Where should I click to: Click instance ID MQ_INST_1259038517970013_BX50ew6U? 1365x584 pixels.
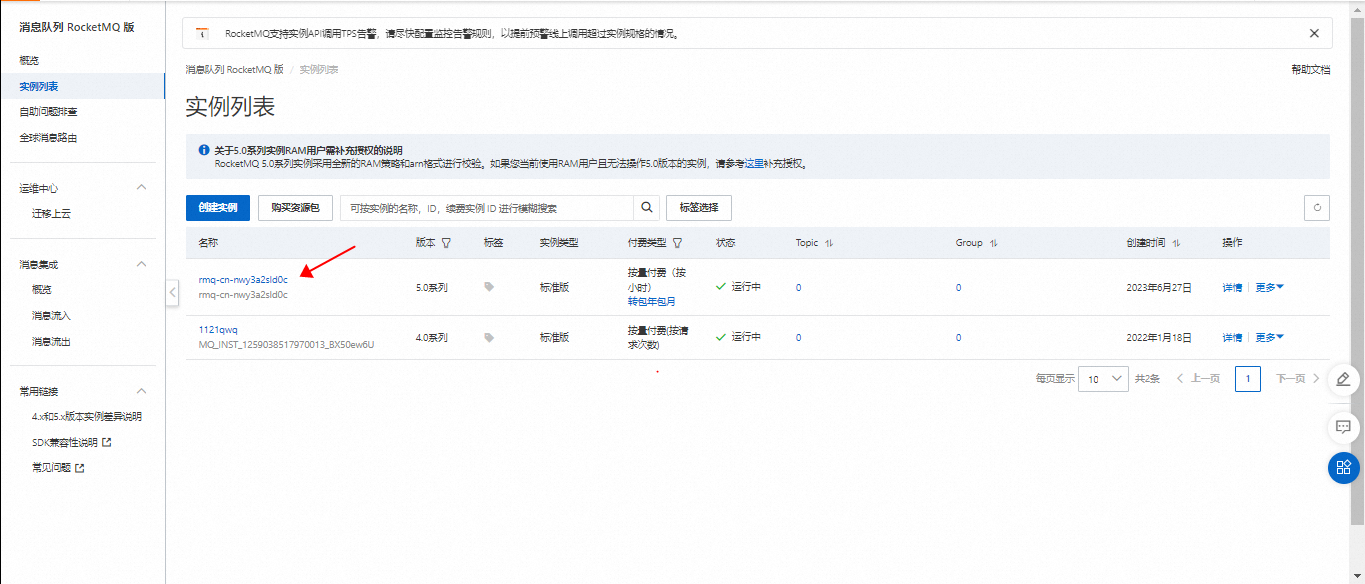(x=286, y=345)
